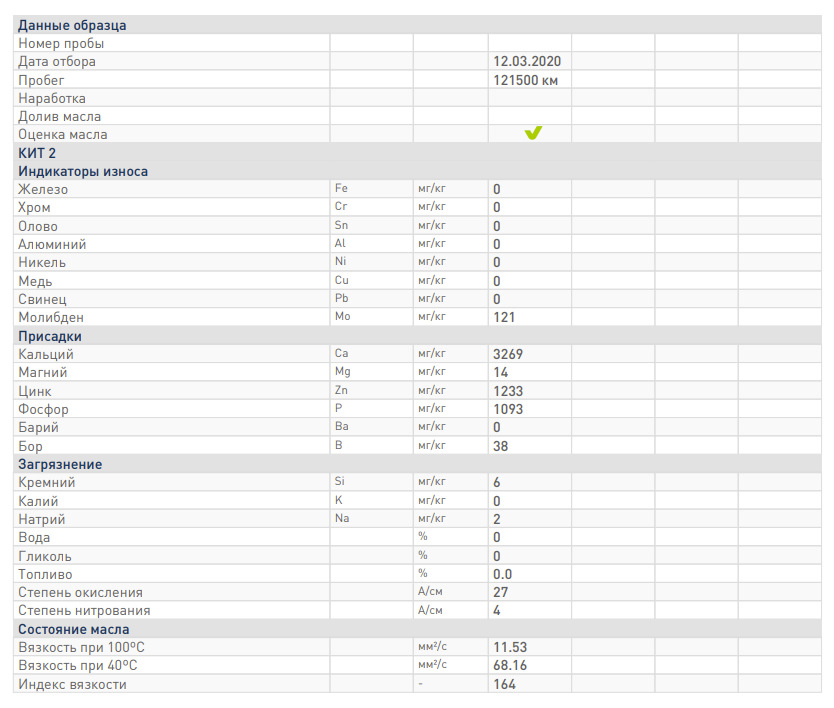Click the 'Индикаторы износа' section header
Image resolution: width=834 pixels, height=708 pixels.
[x=83, y=171]
